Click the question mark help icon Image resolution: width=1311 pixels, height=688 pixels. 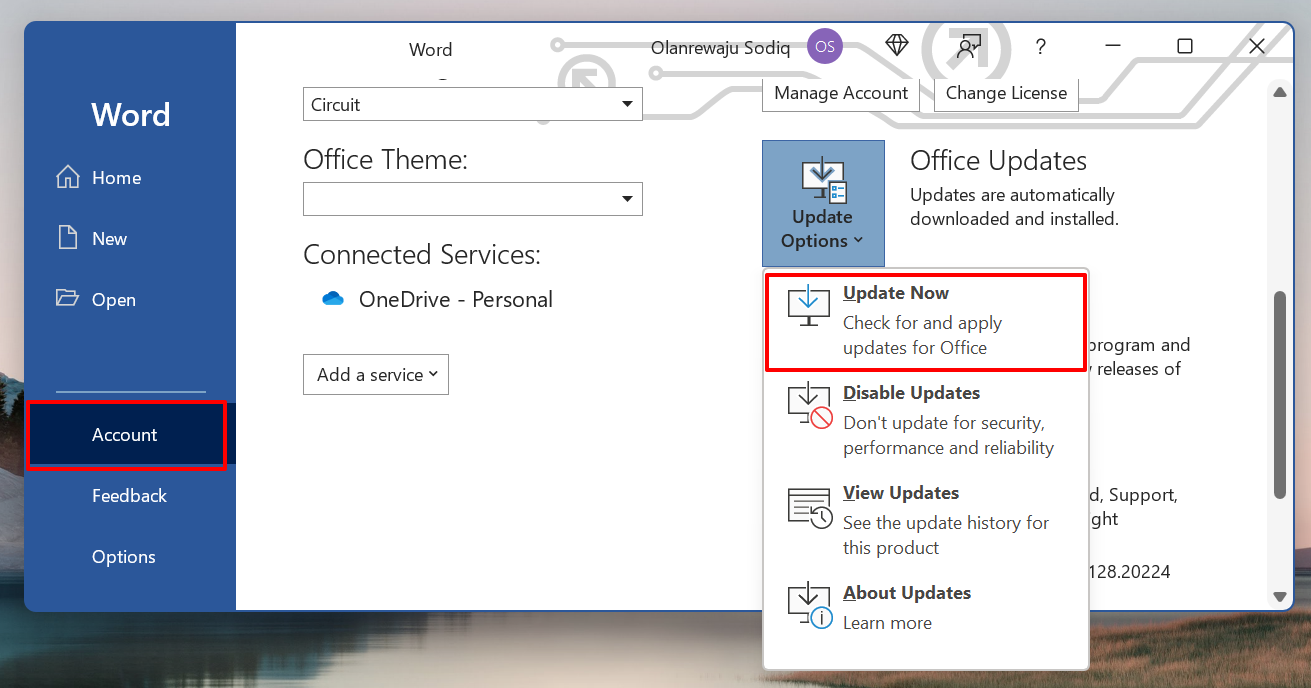(1040, 46)
